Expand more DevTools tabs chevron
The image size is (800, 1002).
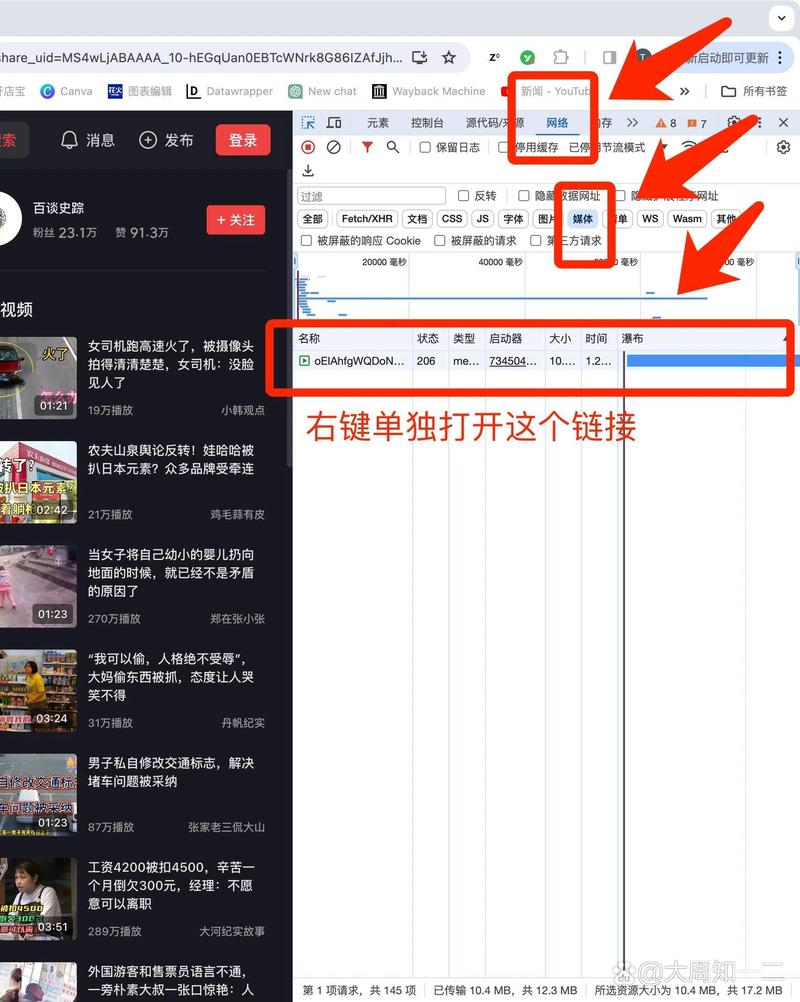point(632,123)
